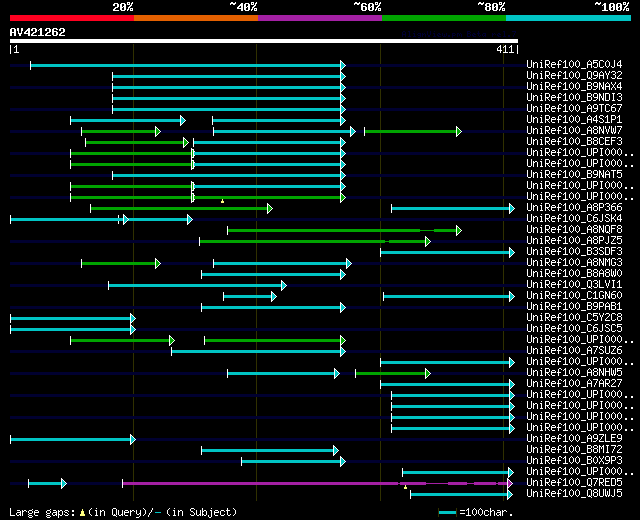
Task: Click the red ~20% identity legend segment
Action: tap(72, 18)
